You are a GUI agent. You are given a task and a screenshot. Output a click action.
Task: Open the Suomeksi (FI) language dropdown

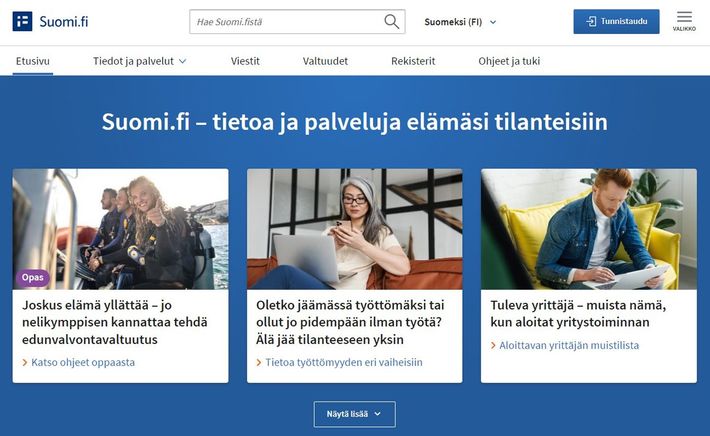coord(460,21)
